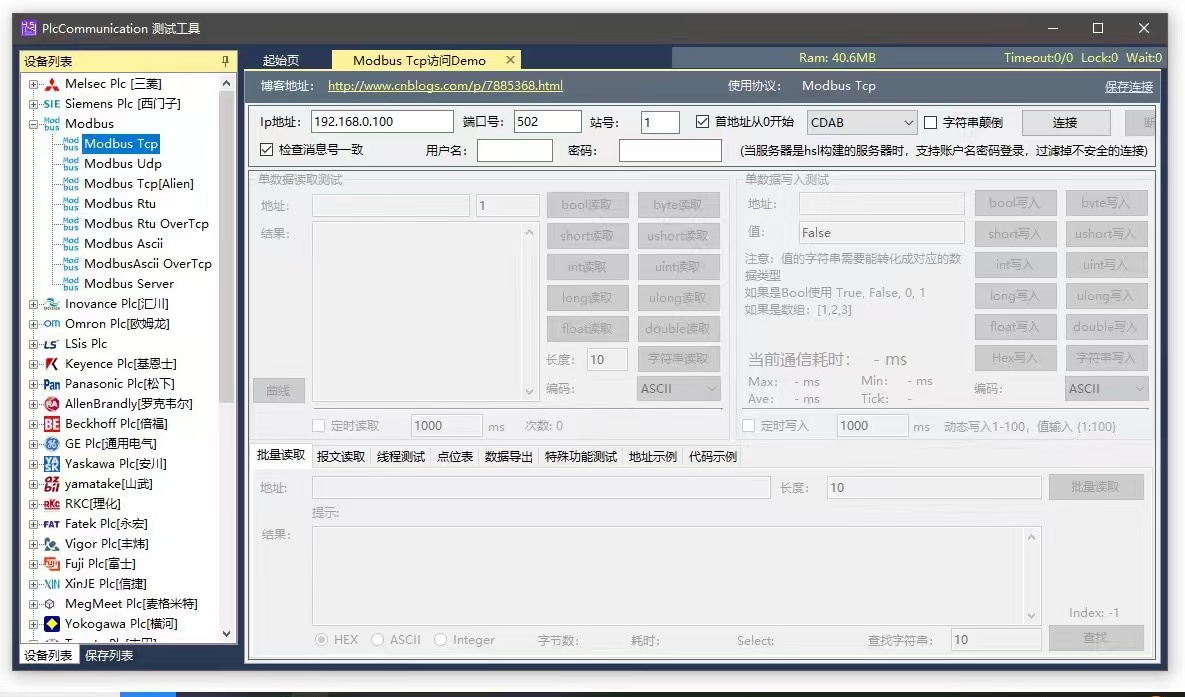Collapse the Modbus tree node
1185x697 pixels.
tap(33, 124)
